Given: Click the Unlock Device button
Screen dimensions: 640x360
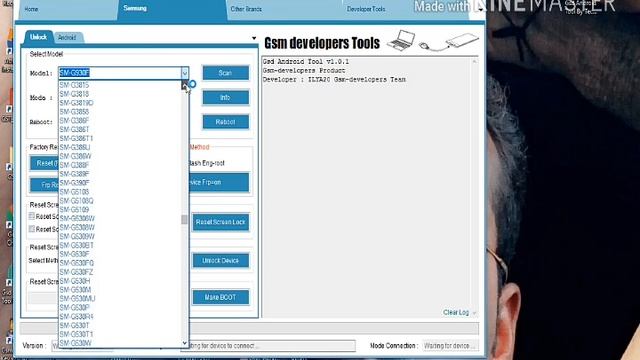Looking at the screenshot, I should (x=220, y=260).
